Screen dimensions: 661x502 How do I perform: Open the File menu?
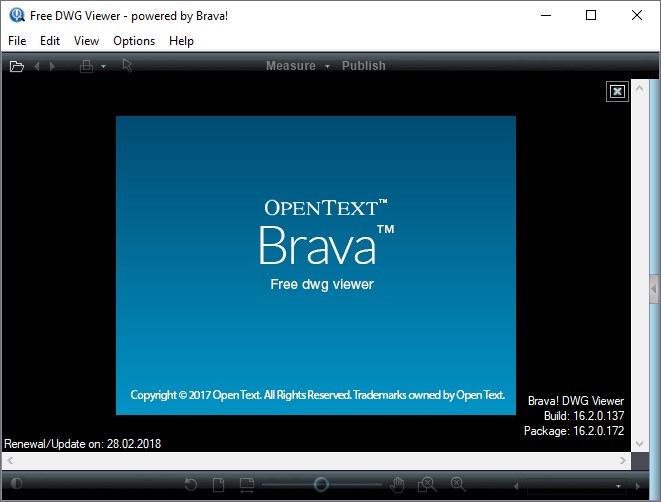(x=17, y=41)
